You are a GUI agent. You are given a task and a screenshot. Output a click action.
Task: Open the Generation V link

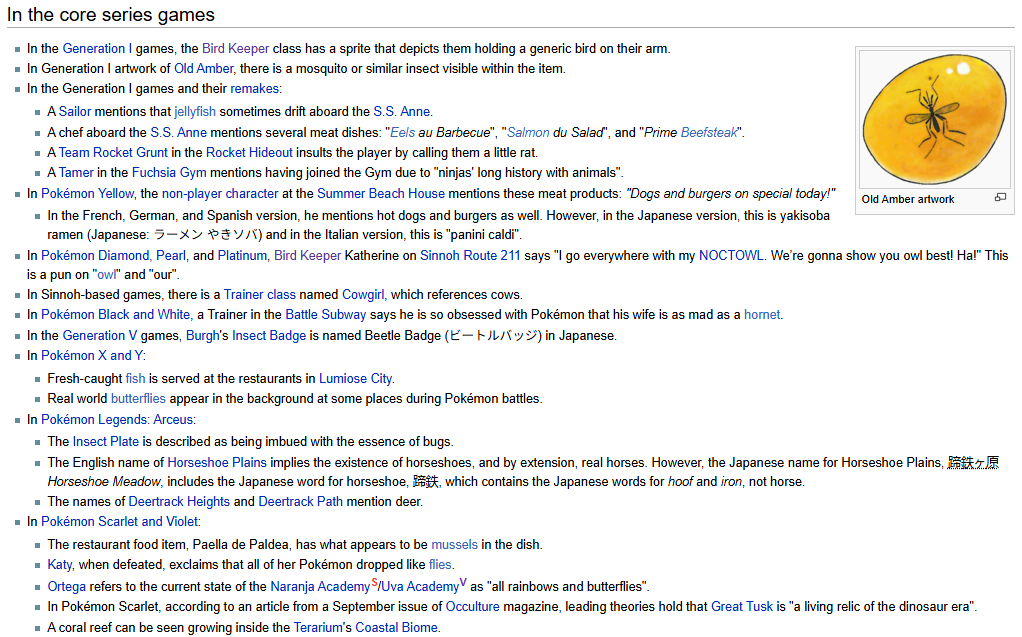tap(100, 336)
